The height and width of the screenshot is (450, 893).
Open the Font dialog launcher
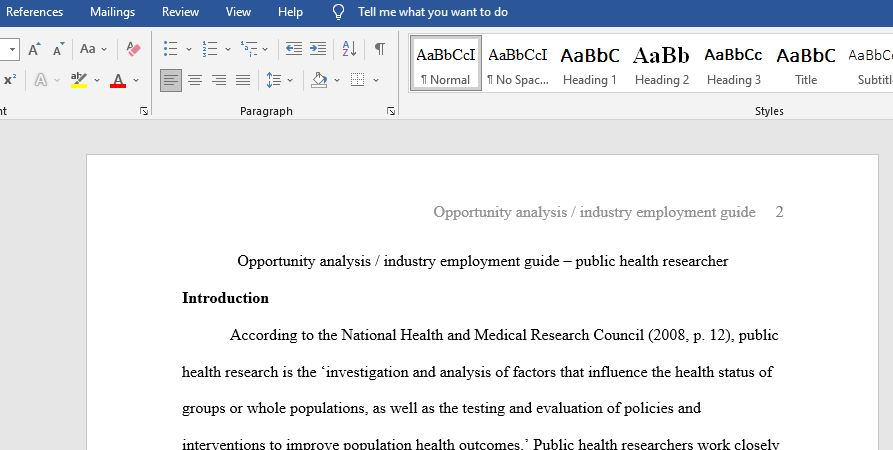(144, 111)
